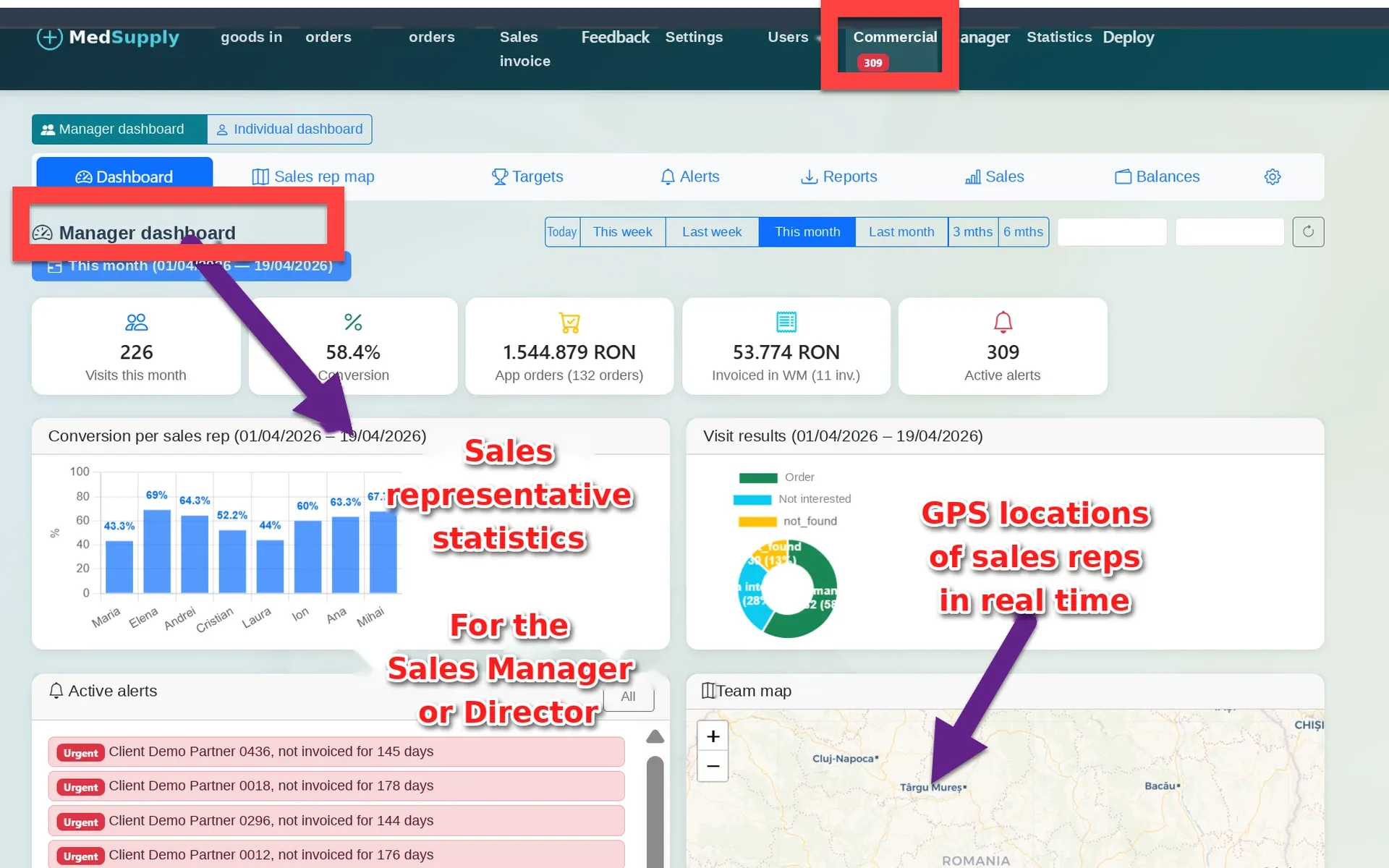Switch to Manager dashboard view
The height and width of the screenshot is (868, 1389).
[119, 129]
